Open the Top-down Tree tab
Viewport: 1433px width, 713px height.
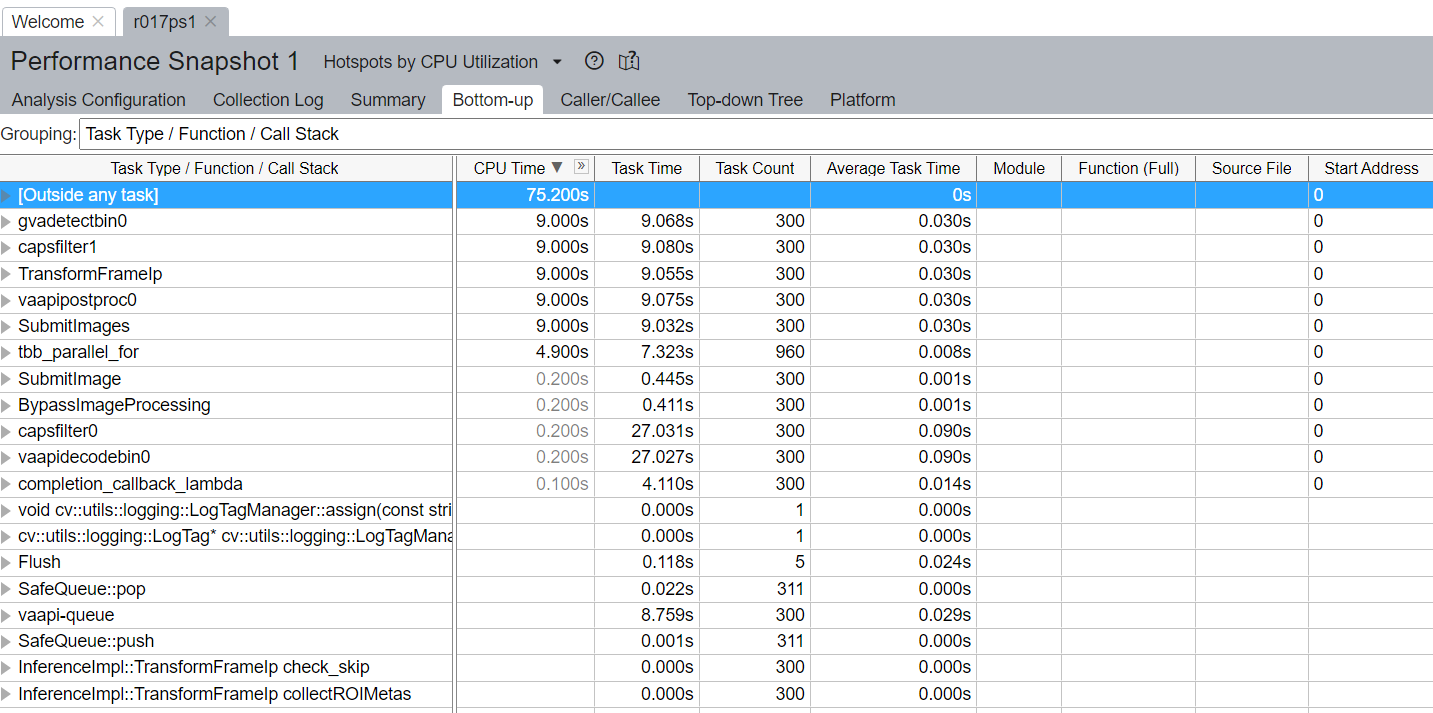tap(745, 100)
